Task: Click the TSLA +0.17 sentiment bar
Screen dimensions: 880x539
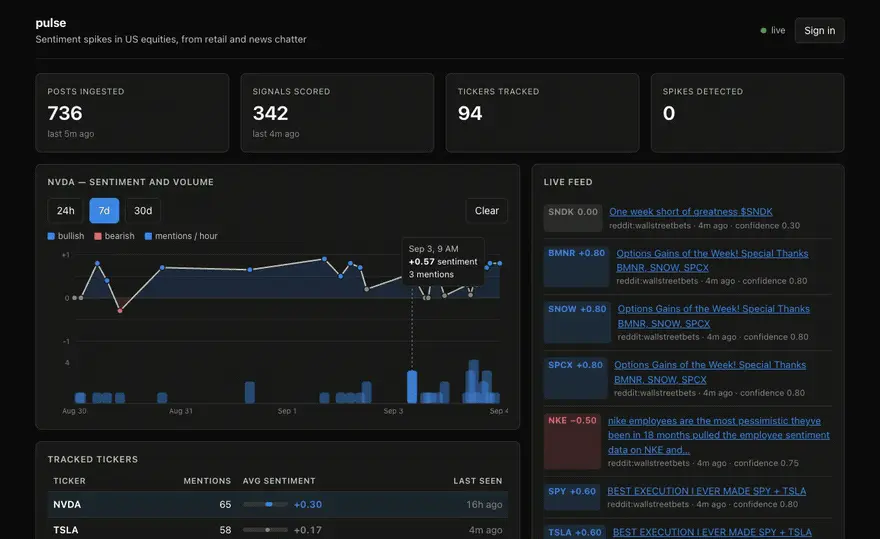Action: point(265,529)
